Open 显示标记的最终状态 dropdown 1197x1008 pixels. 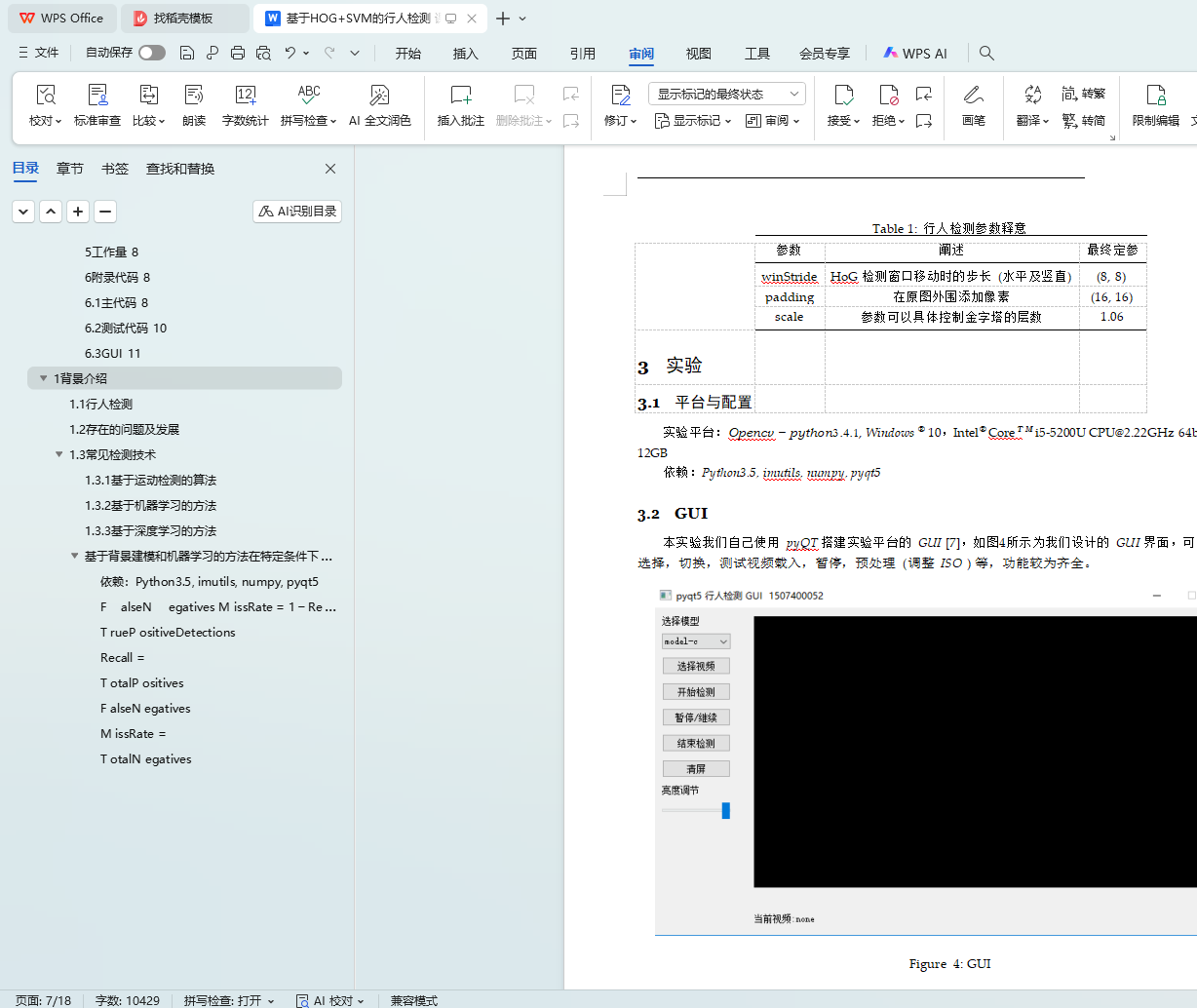(x=726, y=94)
